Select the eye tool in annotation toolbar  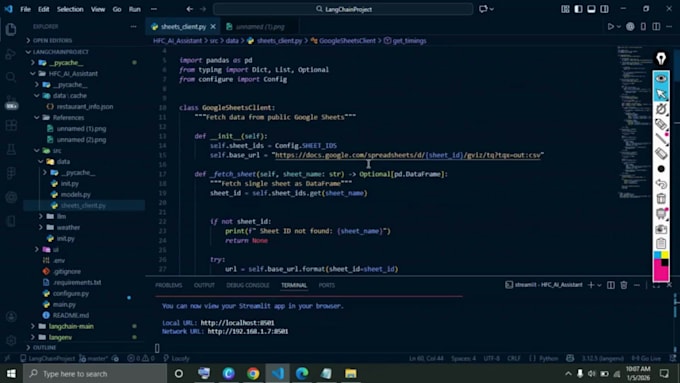(x=661, y=79)
